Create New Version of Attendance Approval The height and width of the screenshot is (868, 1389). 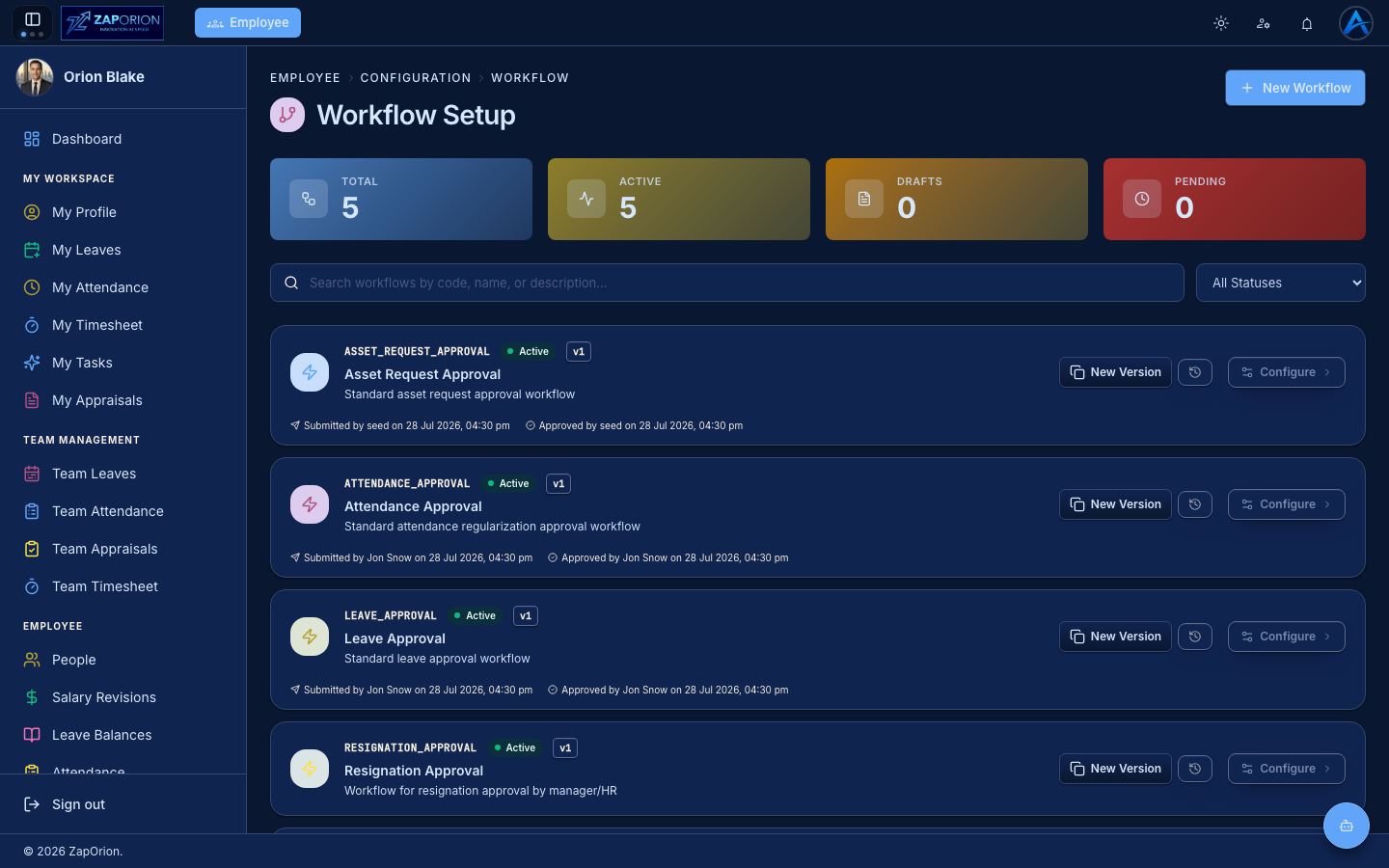pos(1115,504)
